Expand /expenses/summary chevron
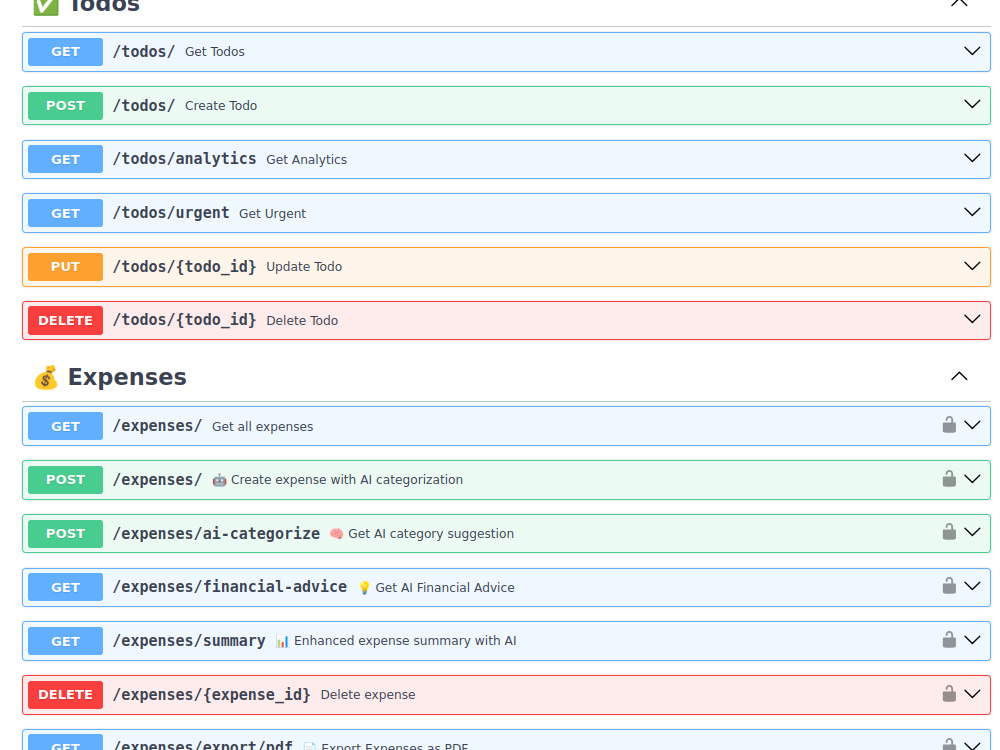Viewport: 1000px width, 750px height. 972,640
